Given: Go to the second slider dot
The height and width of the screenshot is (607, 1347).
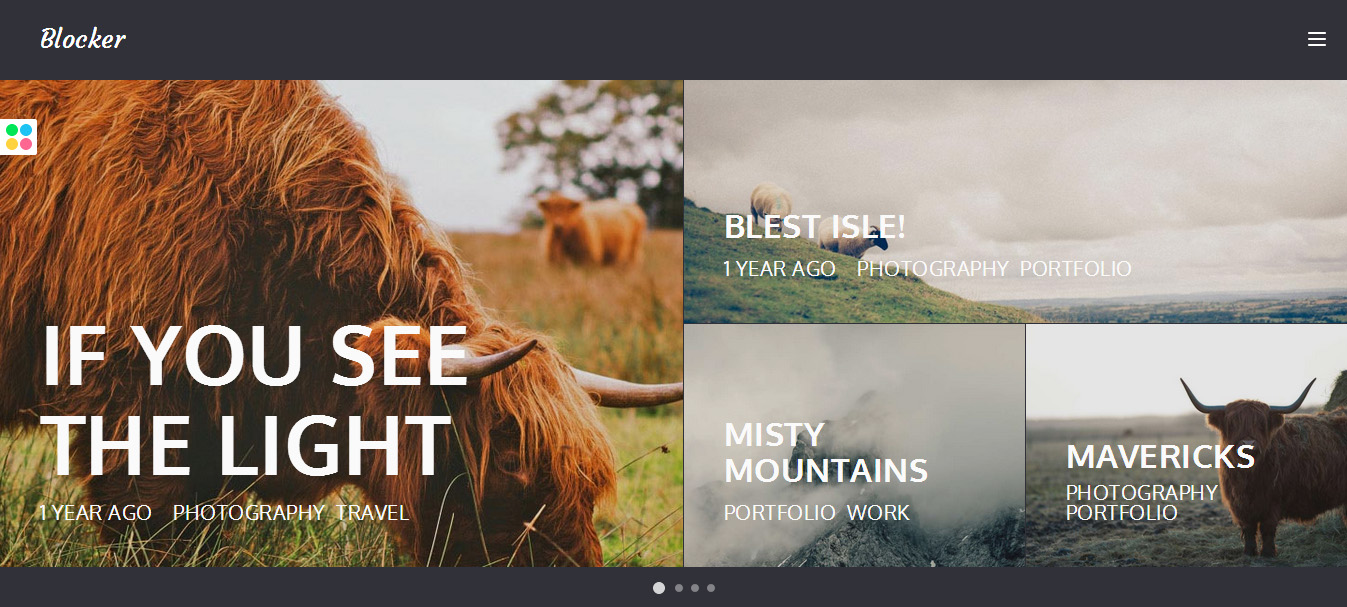Looking at the screenshot, I should (x=679, y=588).
